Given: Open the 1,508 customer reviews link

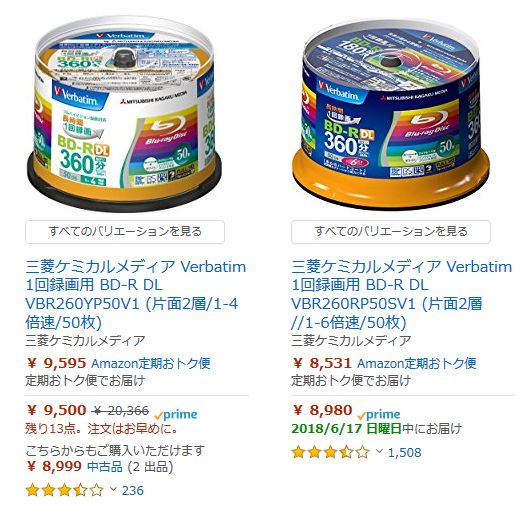Looking at the screenshot, I should (404, 452).
